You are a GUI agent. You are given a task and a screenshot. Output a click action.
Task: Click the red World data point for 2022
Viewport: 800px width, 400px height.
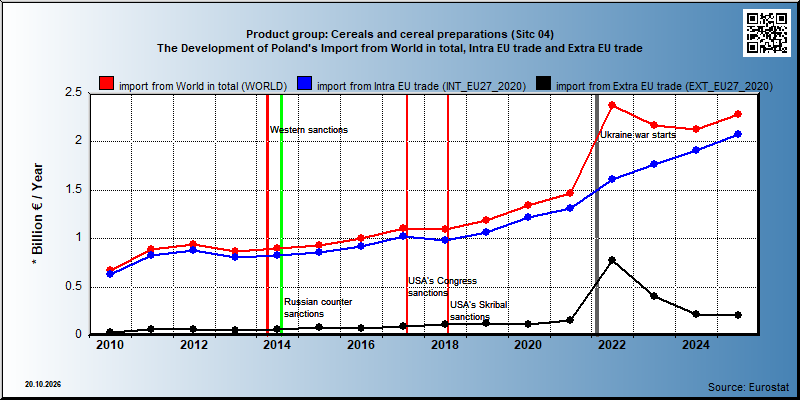612,105
